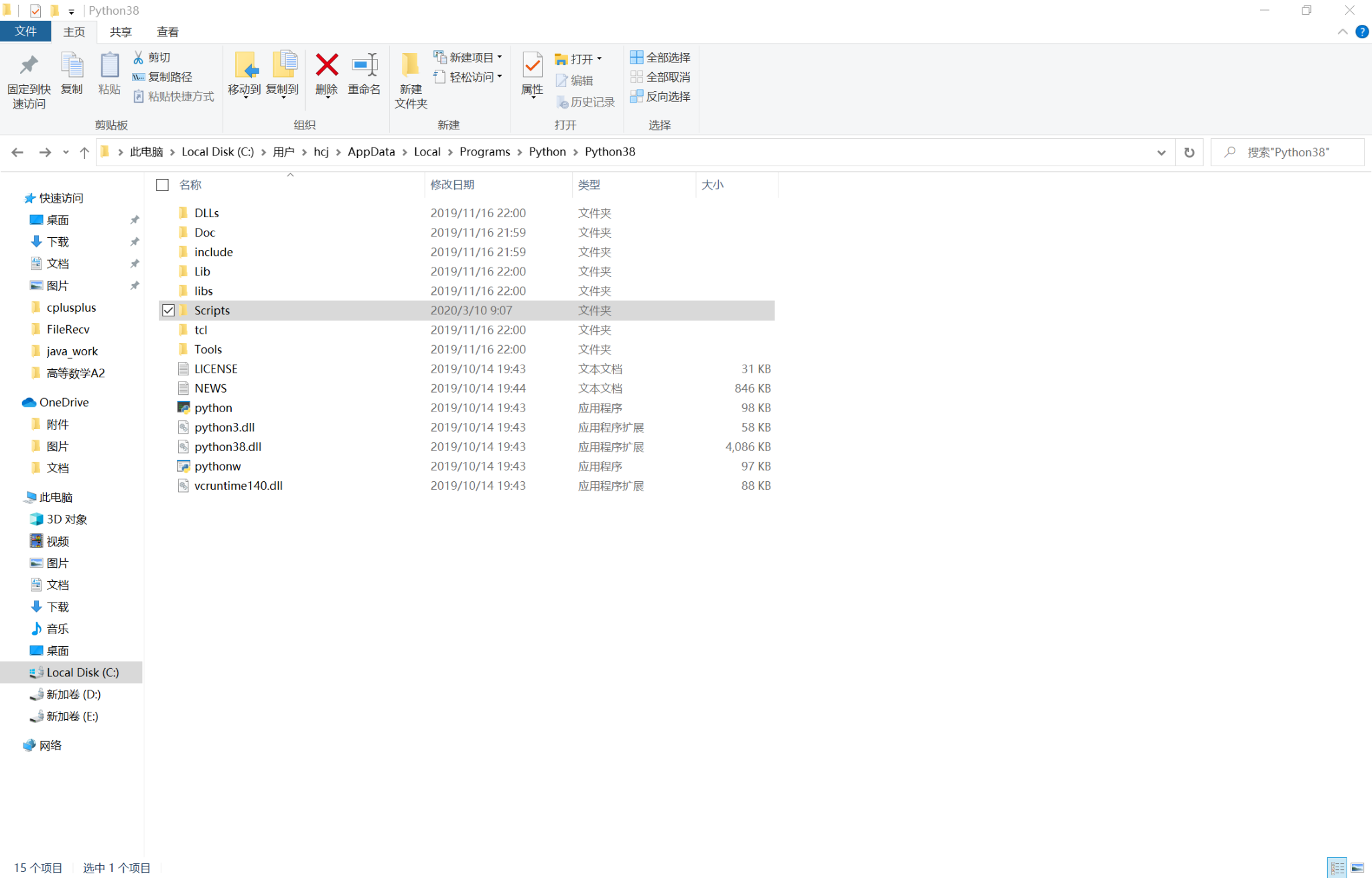Viewport: 1372px width, 878px height.
Task: Navigate to Python via the breadcrumb
Action: (547, 151)
